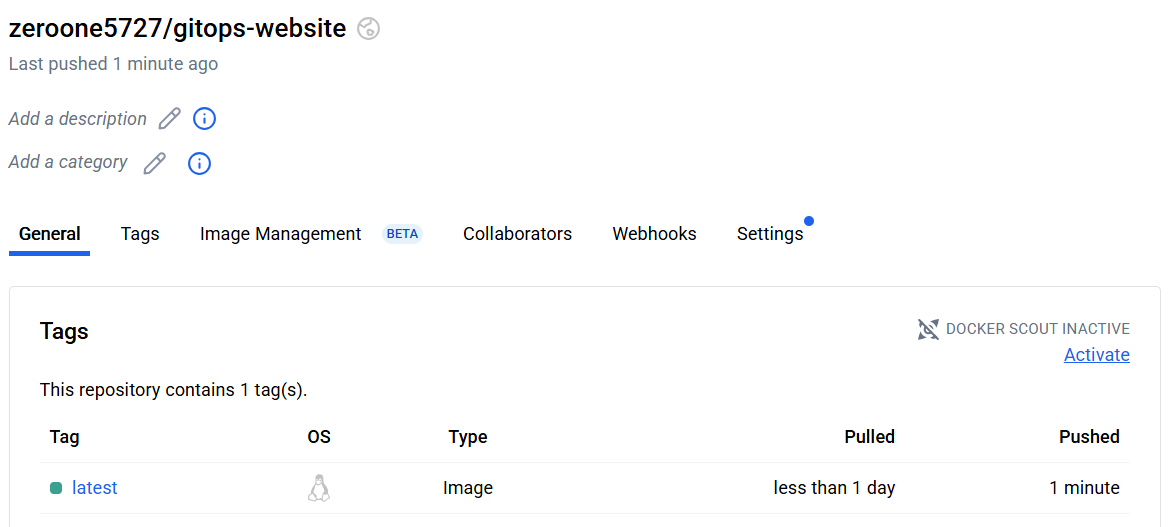The image size is (1172, 527).
Task: Open the Webhooks tab
Action: click(x=654, y=234)
